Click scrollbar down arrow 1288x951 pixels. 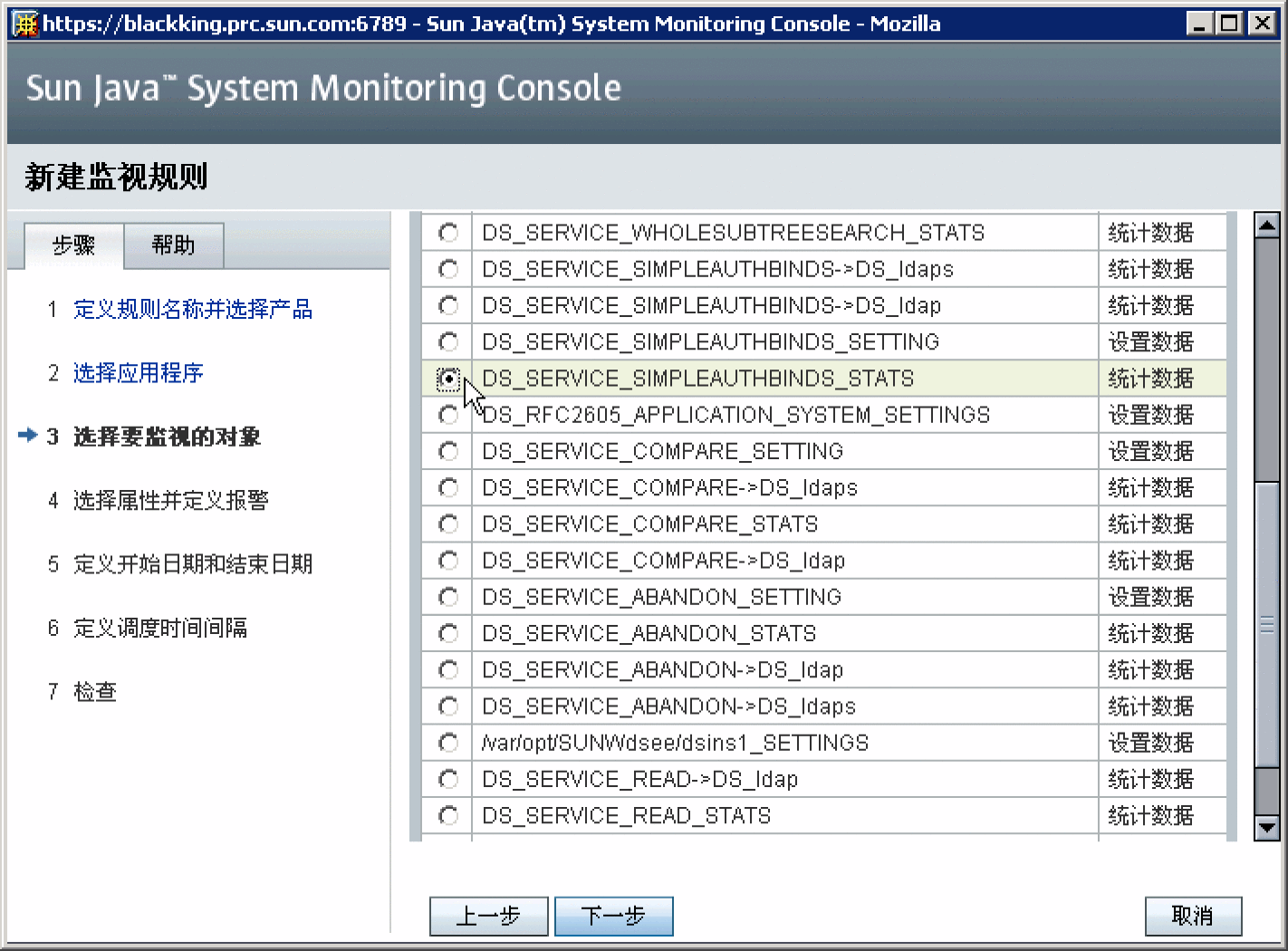click(1267, 828)
